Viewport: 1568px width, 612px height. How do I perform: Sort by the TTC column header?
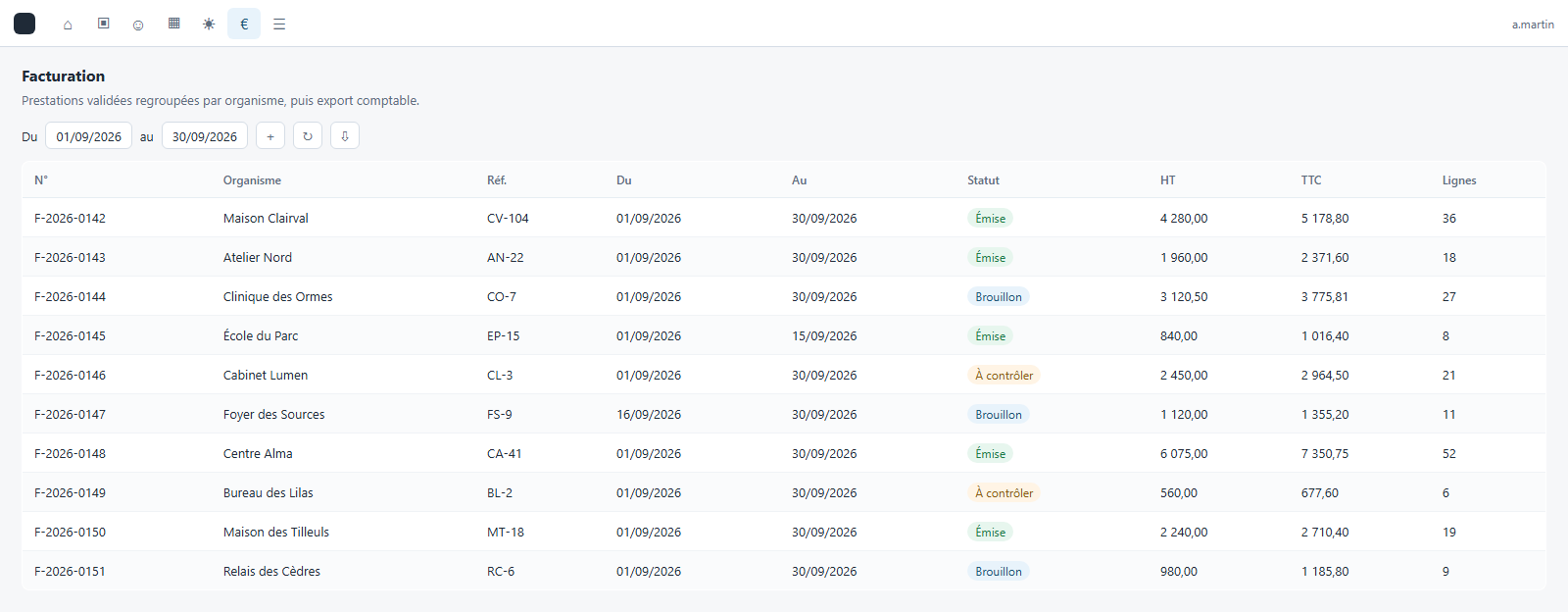(x=1311, y=180)
